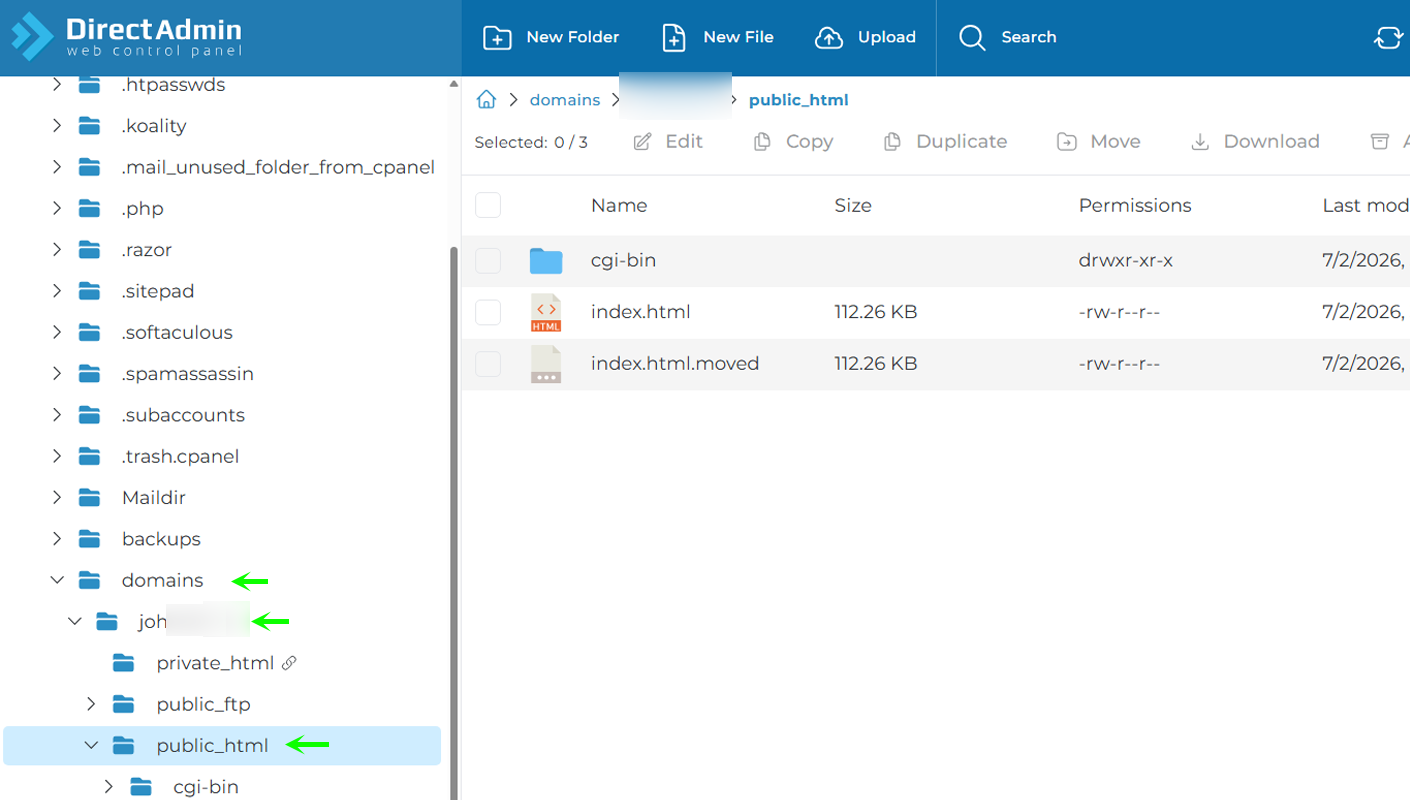Check the box for index.html.moved row
1410x800 pixels.
(x=488, y=363)
